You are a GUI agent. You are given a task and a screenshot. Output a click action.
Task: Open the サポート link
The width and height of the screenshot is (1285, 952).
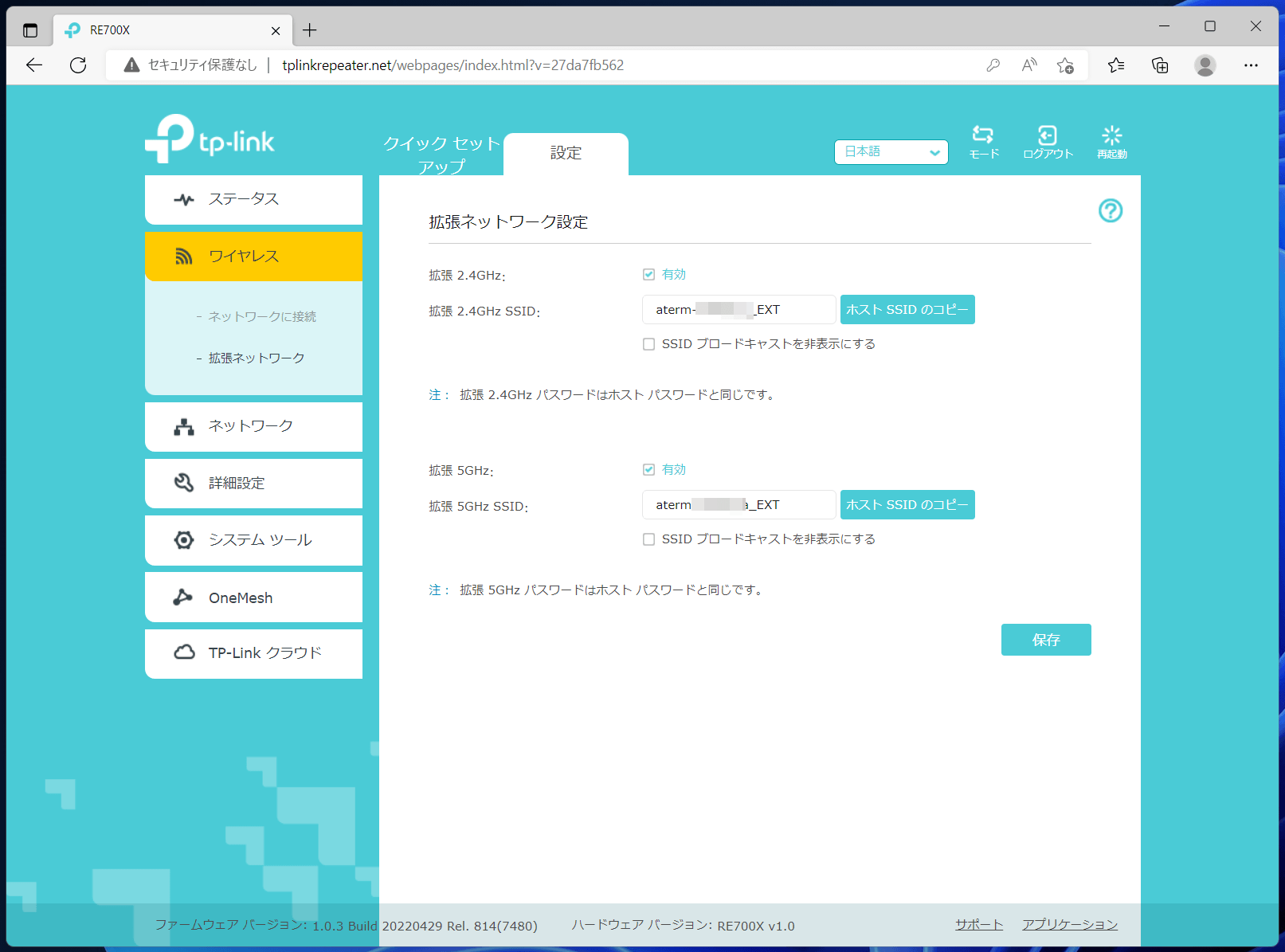click(x=979, y=925)
